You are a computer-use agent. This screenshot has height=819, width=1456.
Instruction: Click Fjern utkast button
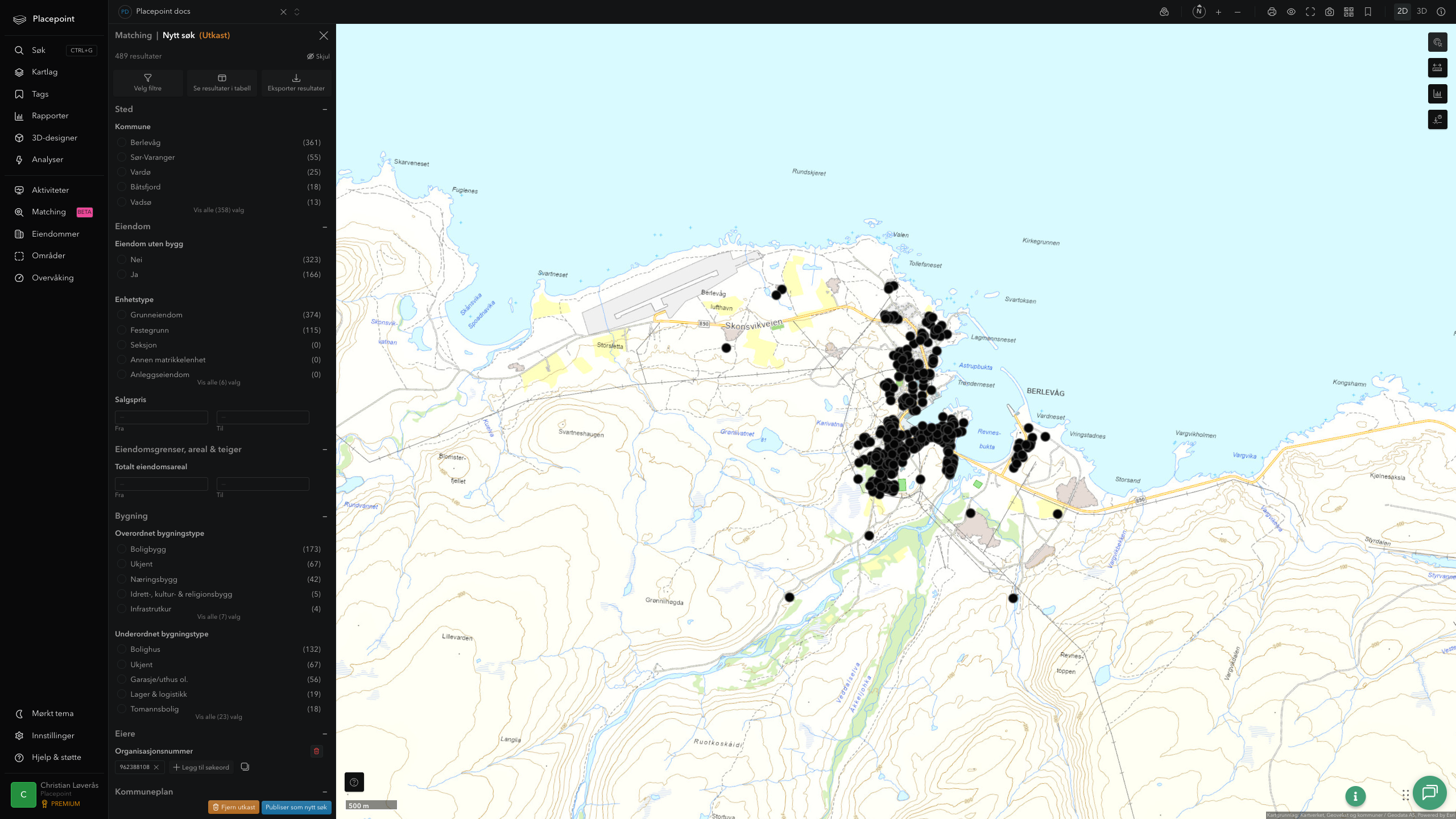[234, 807]
